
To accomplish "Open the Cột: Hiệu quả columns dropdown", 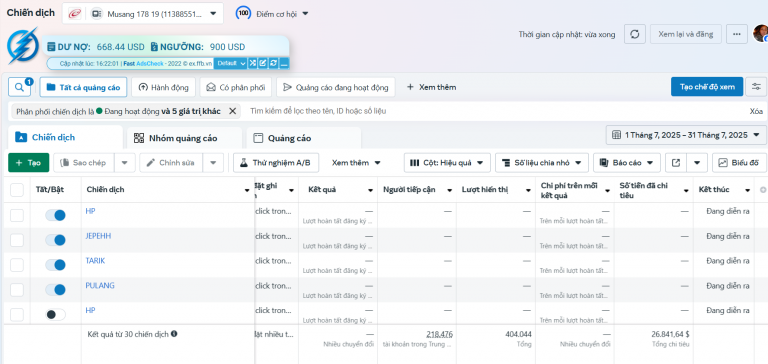I will (x=447, y=163).
